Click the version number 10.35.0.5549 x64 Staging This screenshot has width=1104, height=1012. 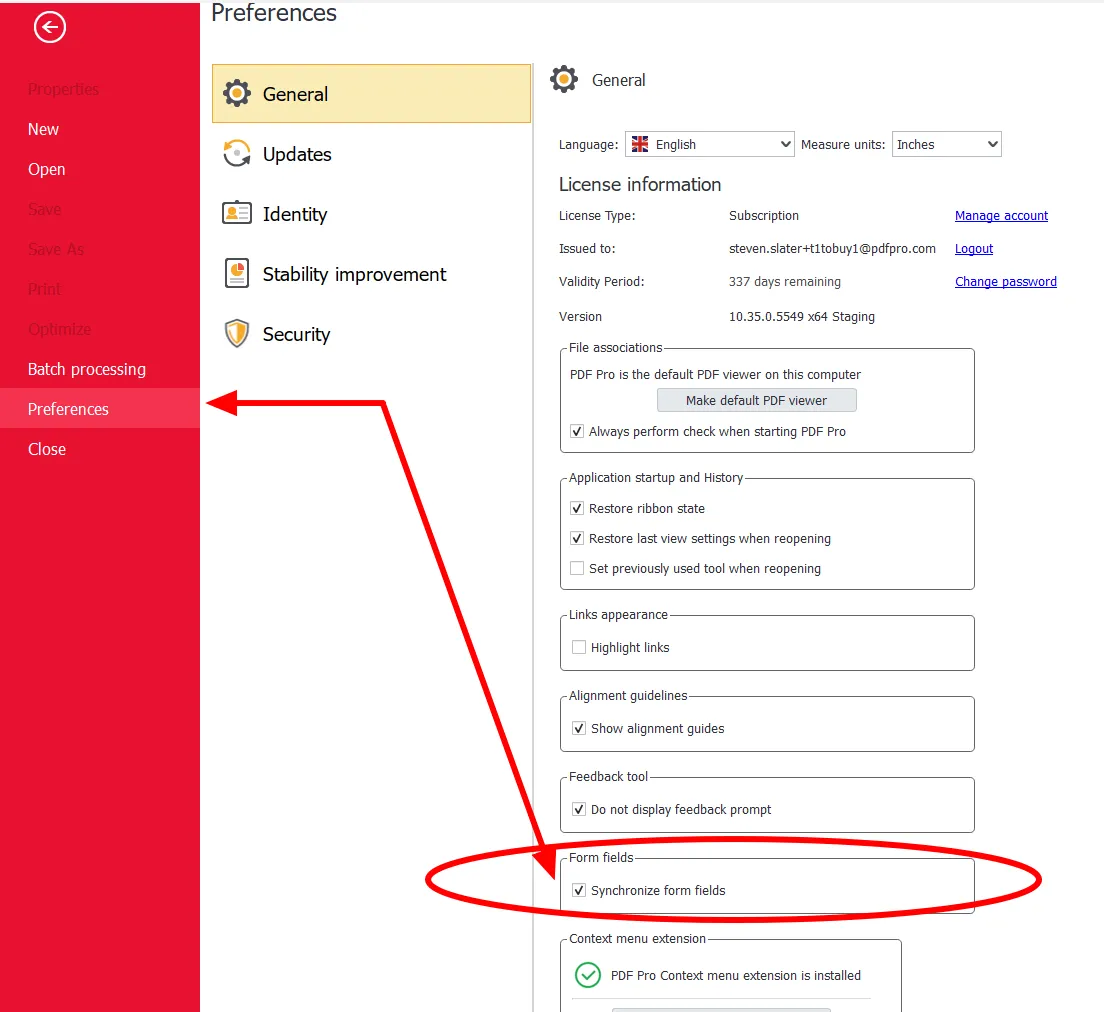pos(802,317)
